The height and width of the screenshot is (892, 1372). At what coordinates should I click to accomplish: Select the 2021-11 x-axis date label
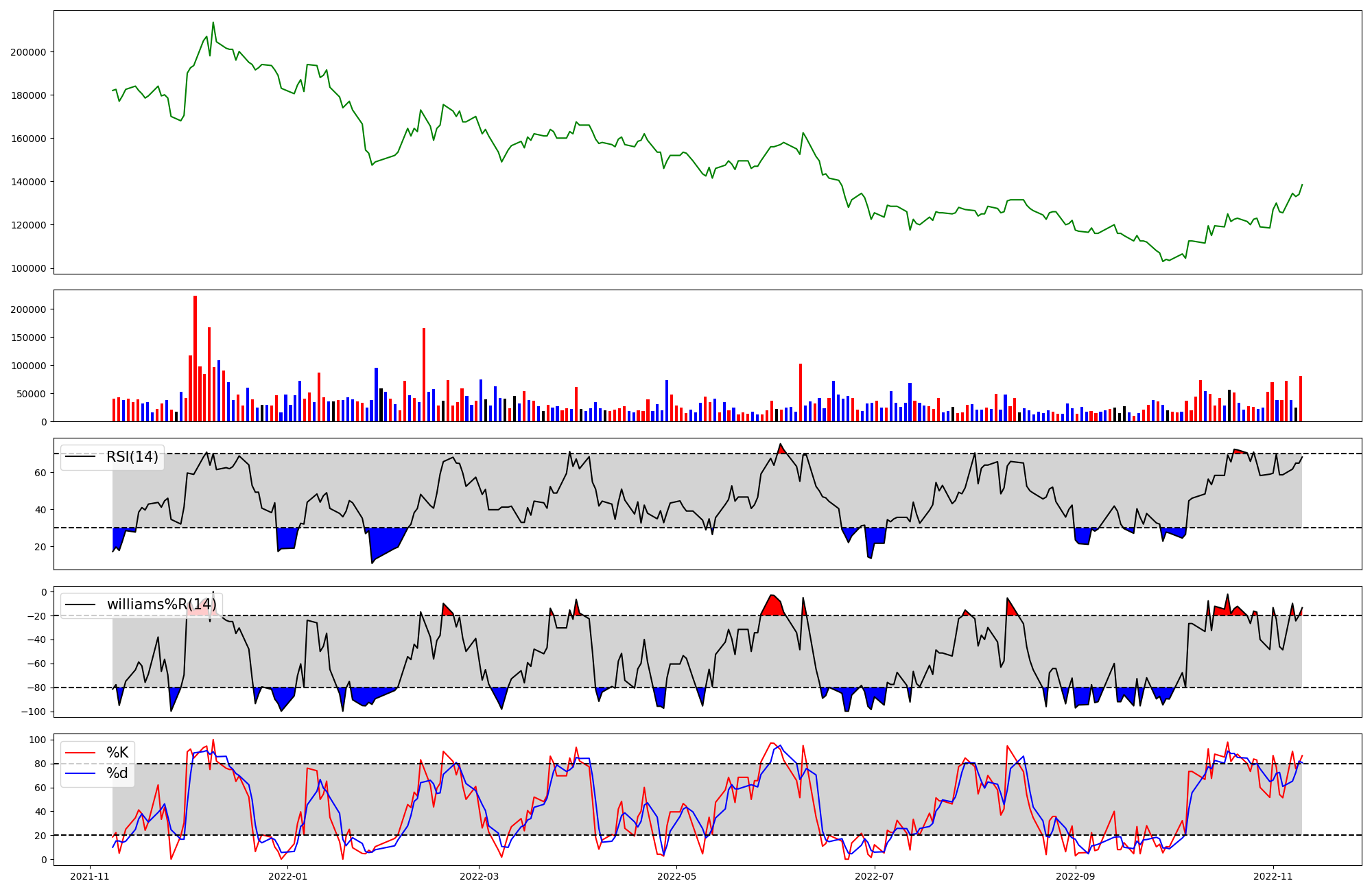click(x=90, y=876)
